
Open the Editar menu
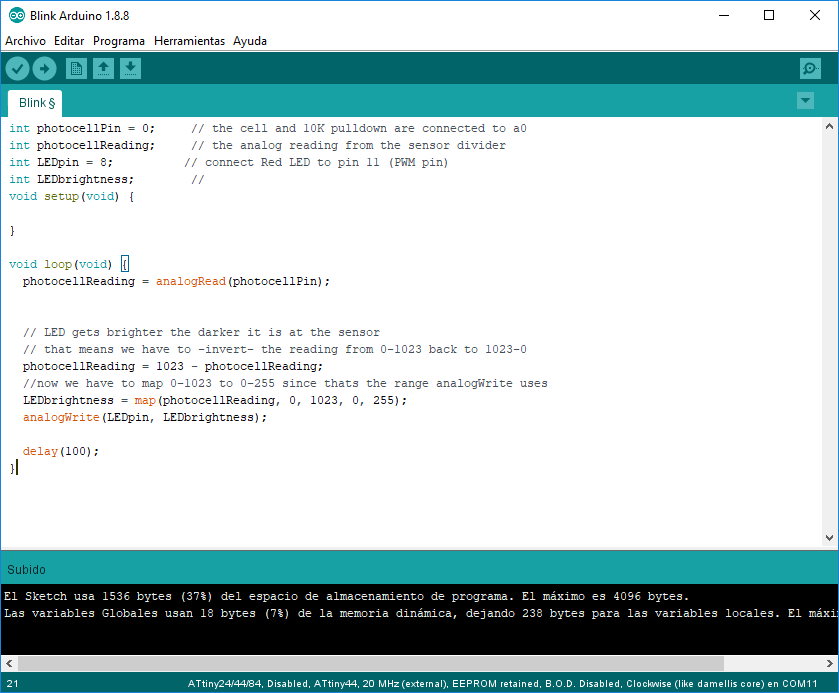[69, 41]
